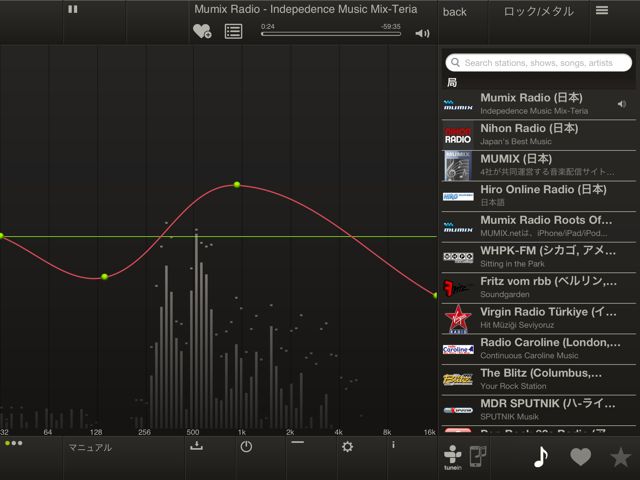
Task: Click the 16k frequency label
Action: click(x=429, y=432)
